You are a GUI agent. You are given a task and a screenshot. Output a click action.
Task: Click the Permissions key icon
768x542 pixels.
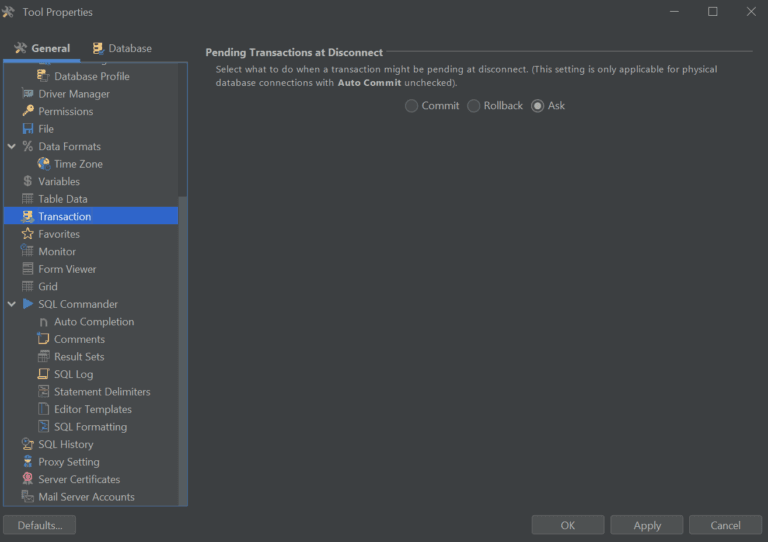coord(28,111)
